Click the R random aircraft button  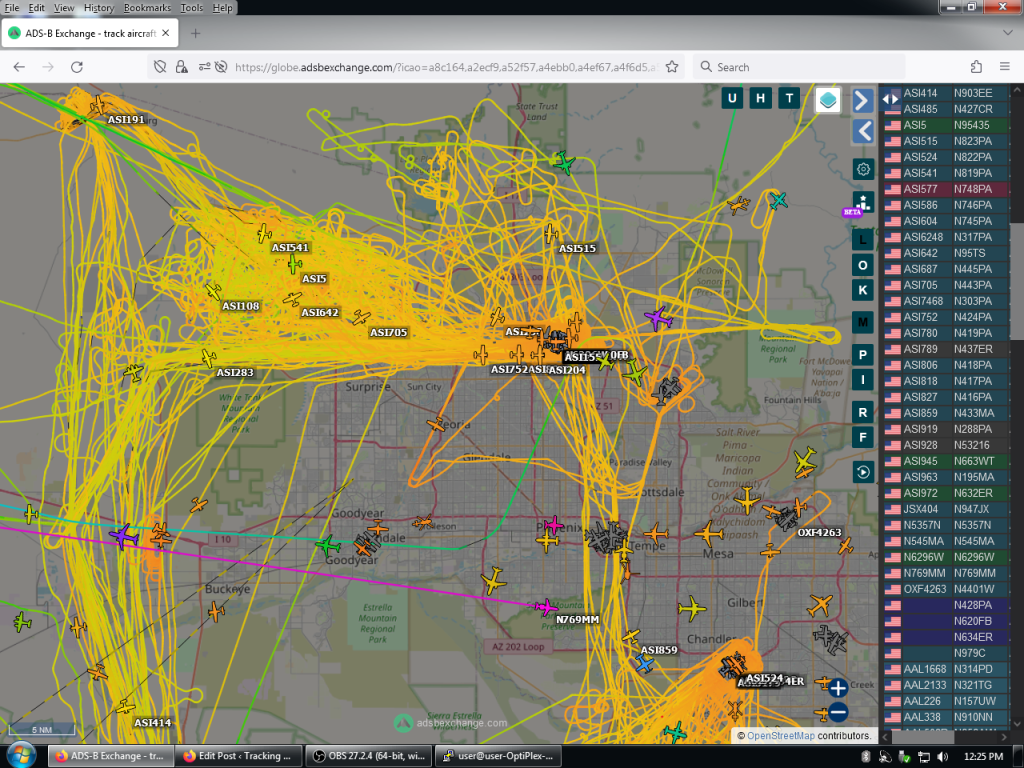(863, 412)
